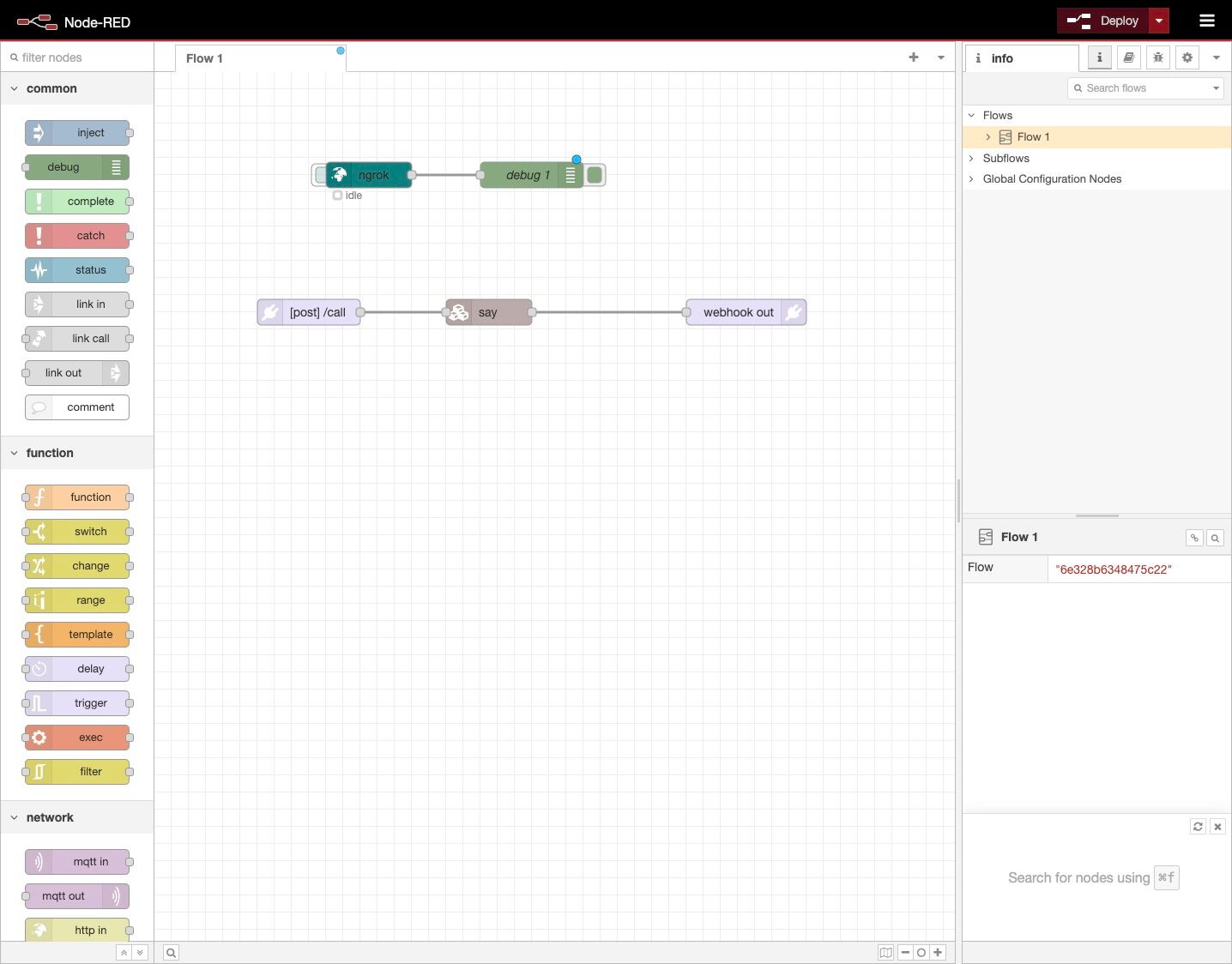Switch to the Flow 1 tab
1232x964 pixels.
point(204,57)
